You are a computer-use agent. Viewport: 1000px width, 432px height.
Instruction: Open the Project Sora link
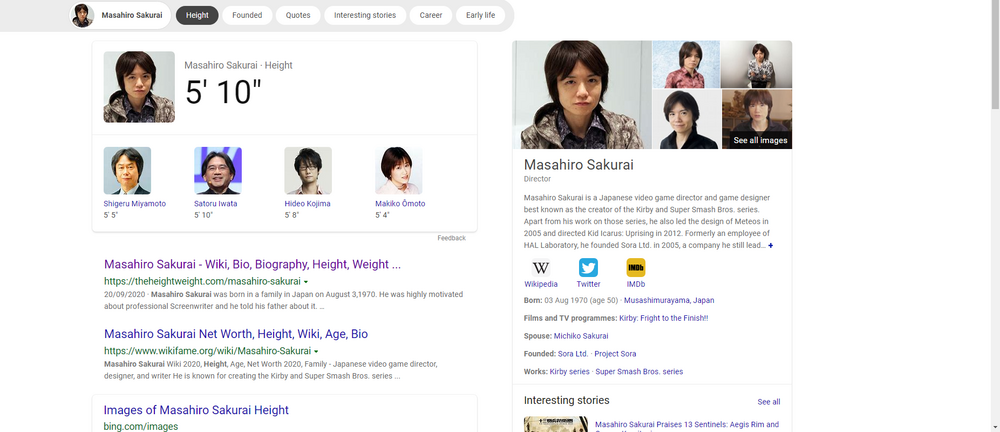point(615,354)
